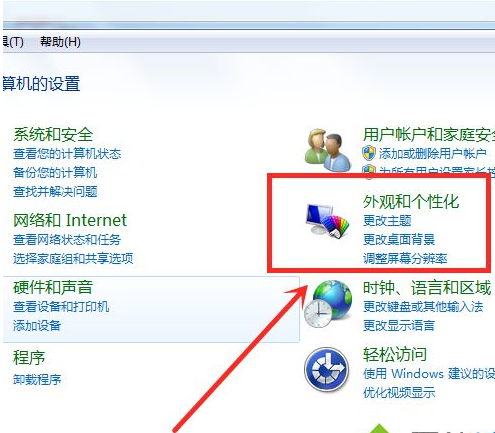Open 网络和 Internet heading
The width and height of the screenshot is (495, 433).
pyautogui.click(x=70, y=220)
